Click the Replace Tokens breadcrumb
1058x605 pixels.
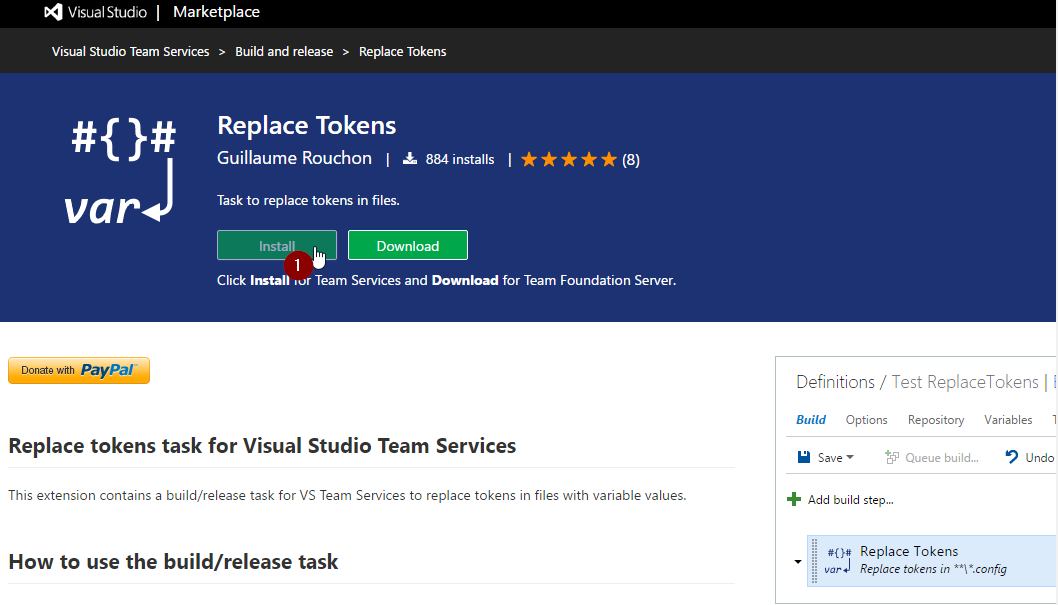402,51
